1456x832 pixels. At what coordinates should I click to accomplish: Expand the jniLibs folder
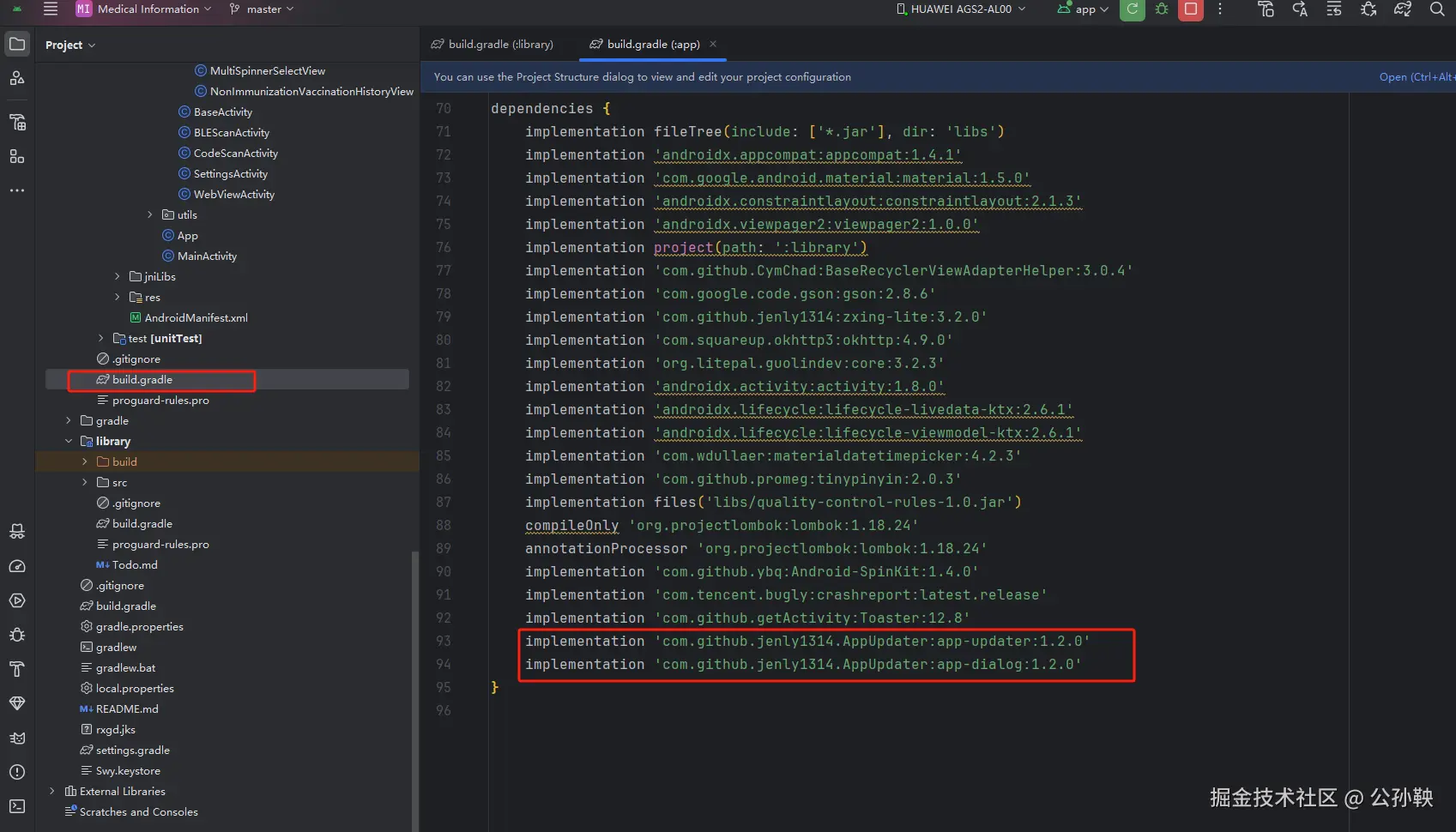point(118,277)
